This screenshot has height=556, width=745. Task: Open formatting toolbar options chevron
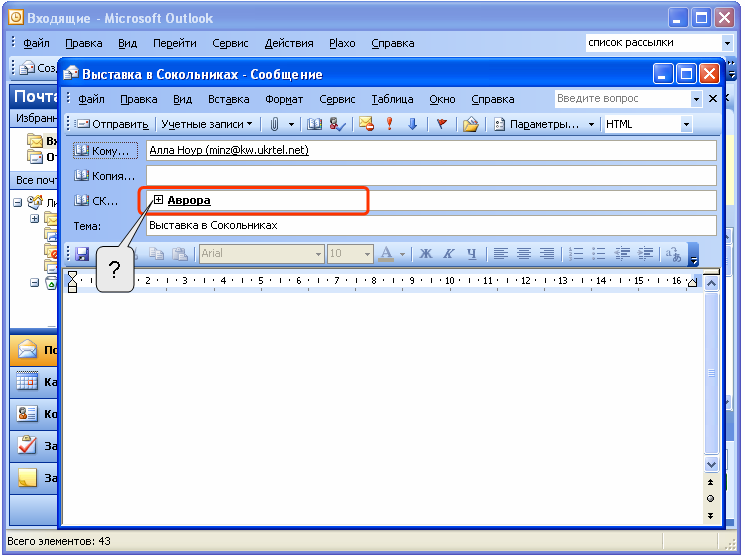[x=694, y=254]
